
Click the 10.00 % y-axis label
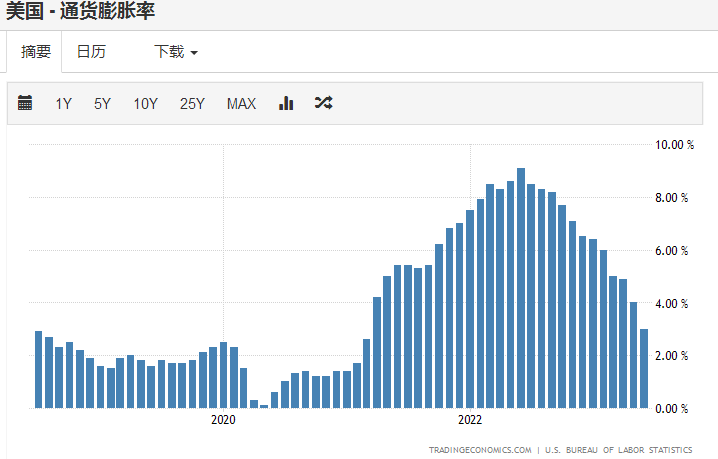pyautogui.click(x=674, y=145)
